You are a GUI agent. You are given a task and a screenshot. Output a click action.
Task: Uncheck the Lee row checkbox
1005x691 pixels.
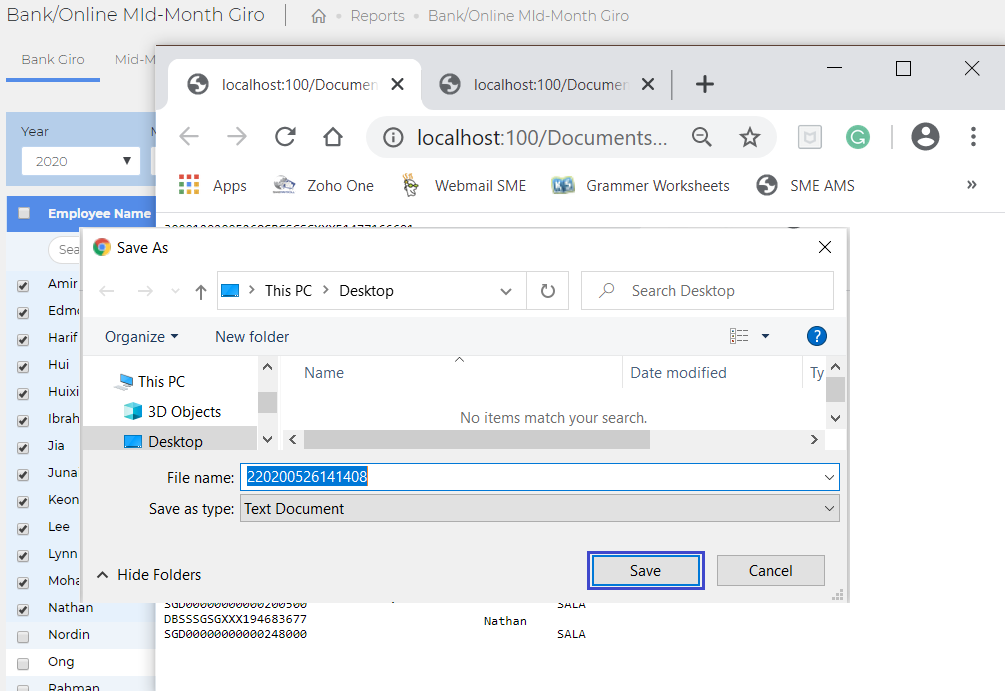pyautogui.click(x=23, y=529)
